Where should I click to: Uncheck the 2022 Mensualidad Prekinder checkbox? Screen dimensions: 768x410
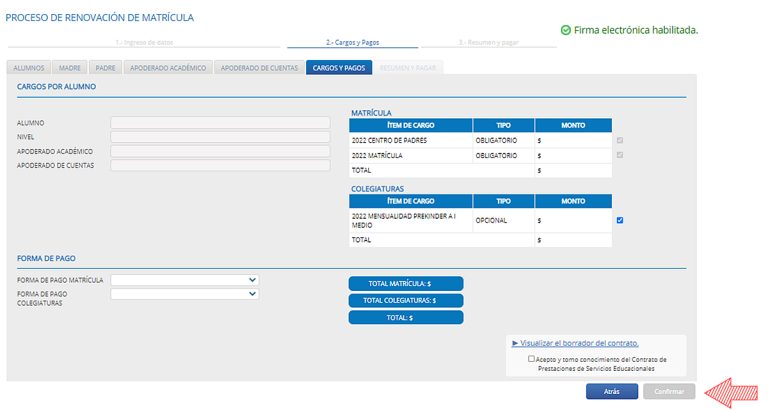click(620, 220)
